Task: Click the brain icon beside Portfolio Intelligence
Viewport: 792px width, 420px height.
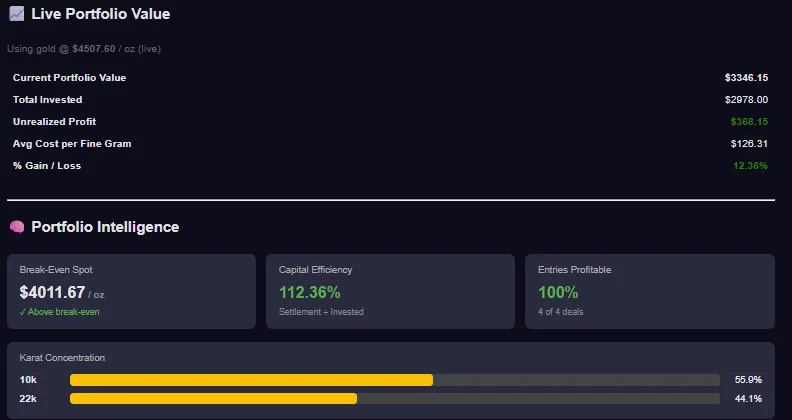Action: [x=17, y=227]
